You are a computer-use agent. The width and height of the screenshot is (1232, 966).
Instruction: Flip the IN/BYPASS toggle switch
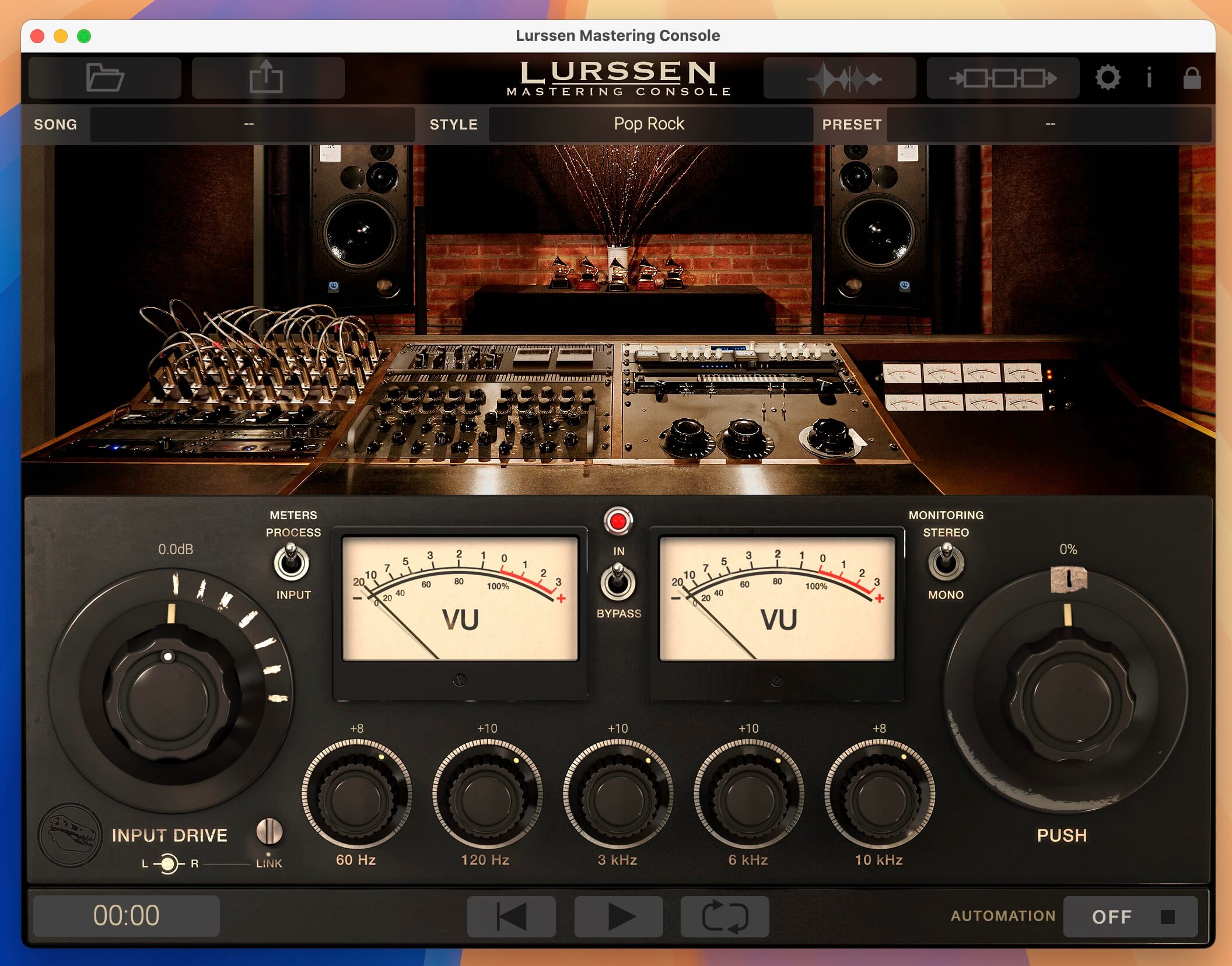coord(618,581)
